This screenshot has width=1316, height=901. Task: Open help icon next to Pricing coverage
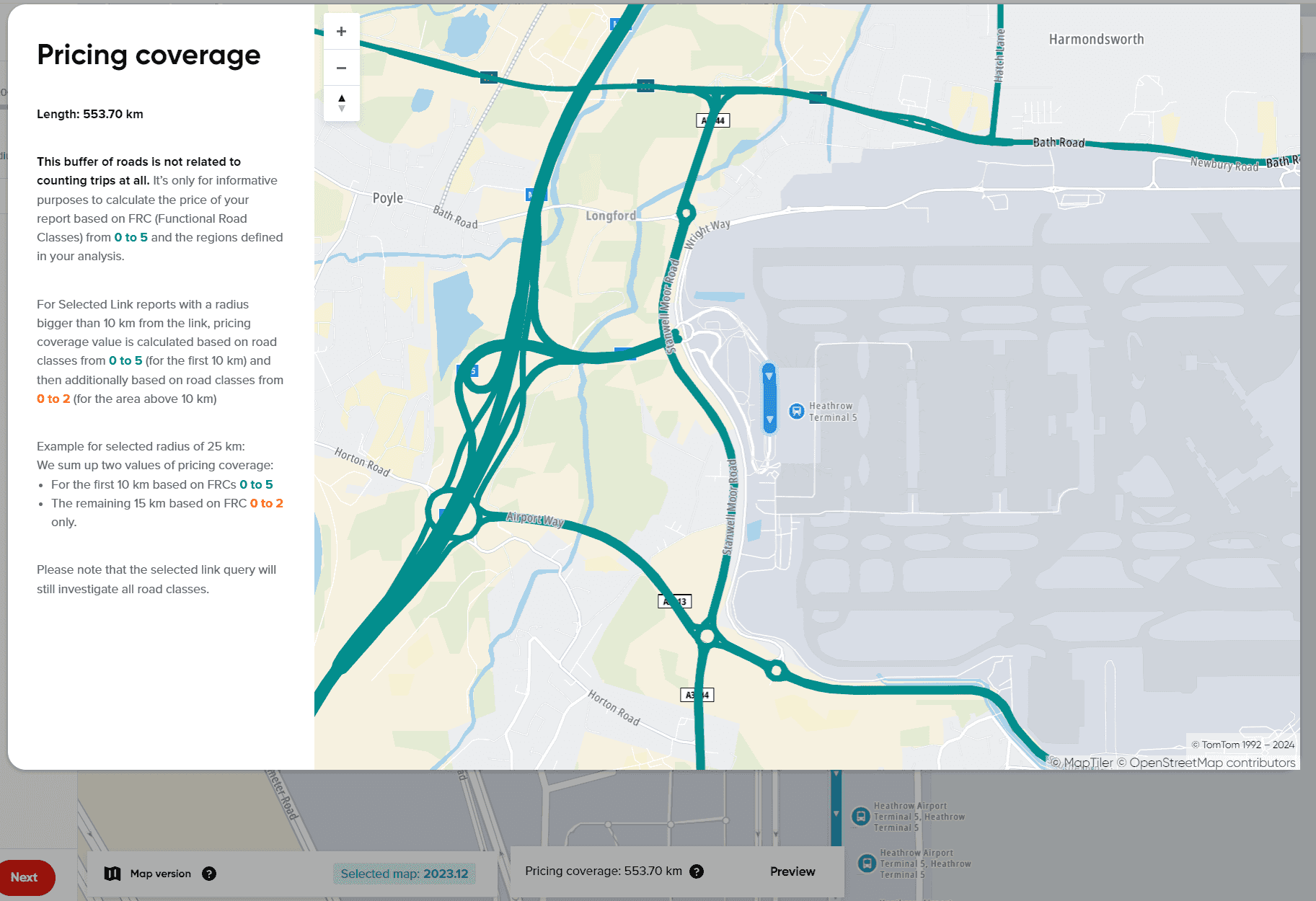tap(697, 871)
